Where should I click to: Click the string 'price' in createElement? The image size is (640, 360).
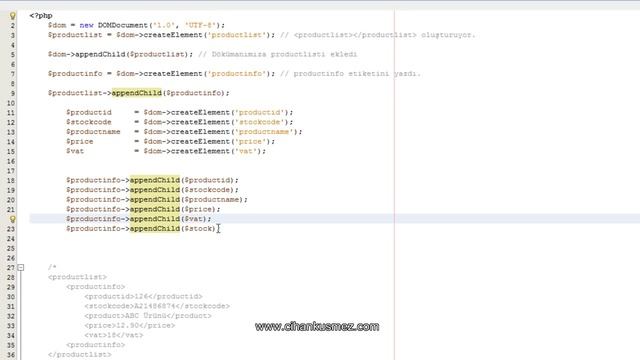(251, 142)
